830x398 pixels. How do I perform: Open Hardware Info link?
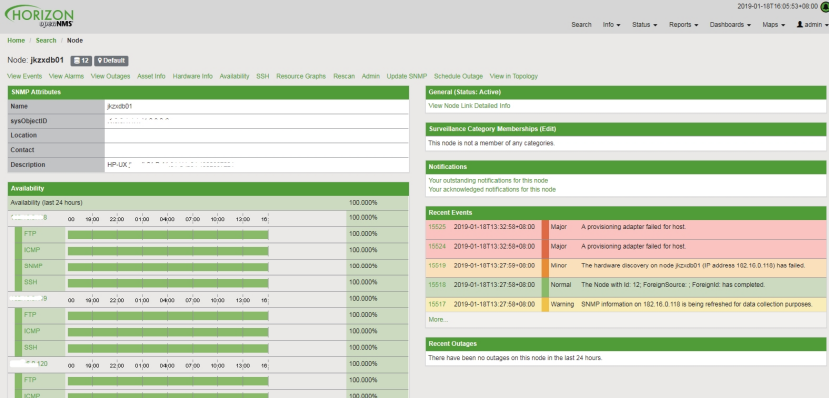point(193,77)
